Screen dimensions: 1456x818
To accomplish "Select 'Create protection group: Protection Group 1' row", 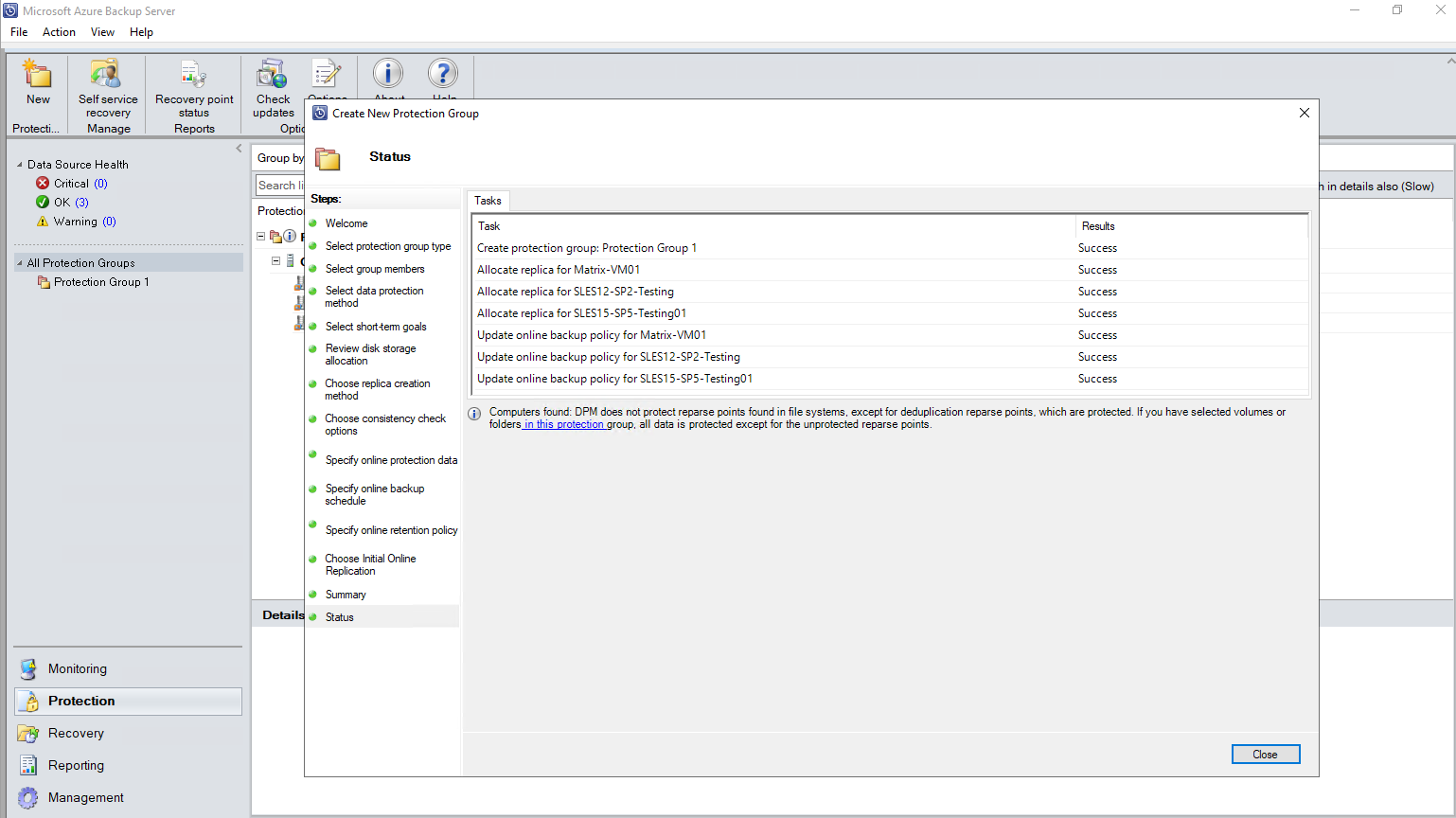I will 890,248.
